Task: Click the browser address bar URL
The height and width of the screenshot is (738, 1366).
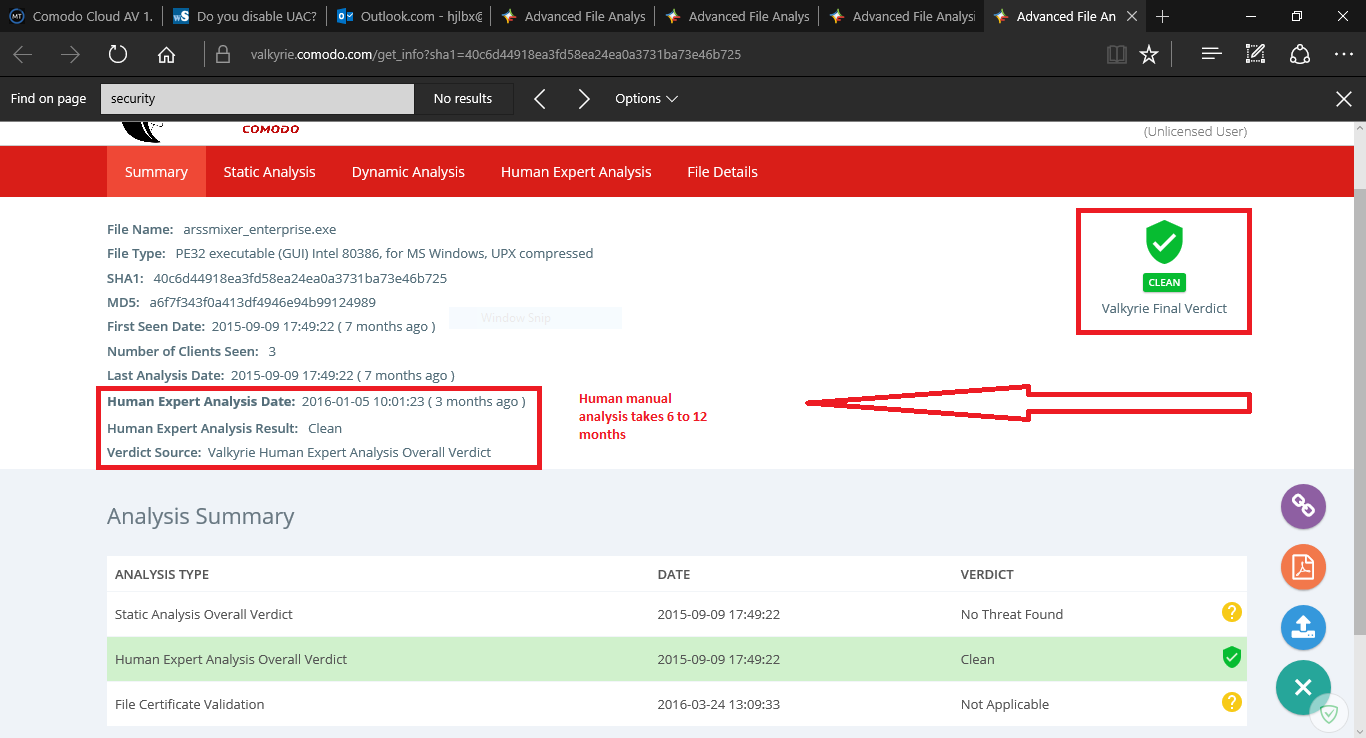Action: (x=496, y=55)
